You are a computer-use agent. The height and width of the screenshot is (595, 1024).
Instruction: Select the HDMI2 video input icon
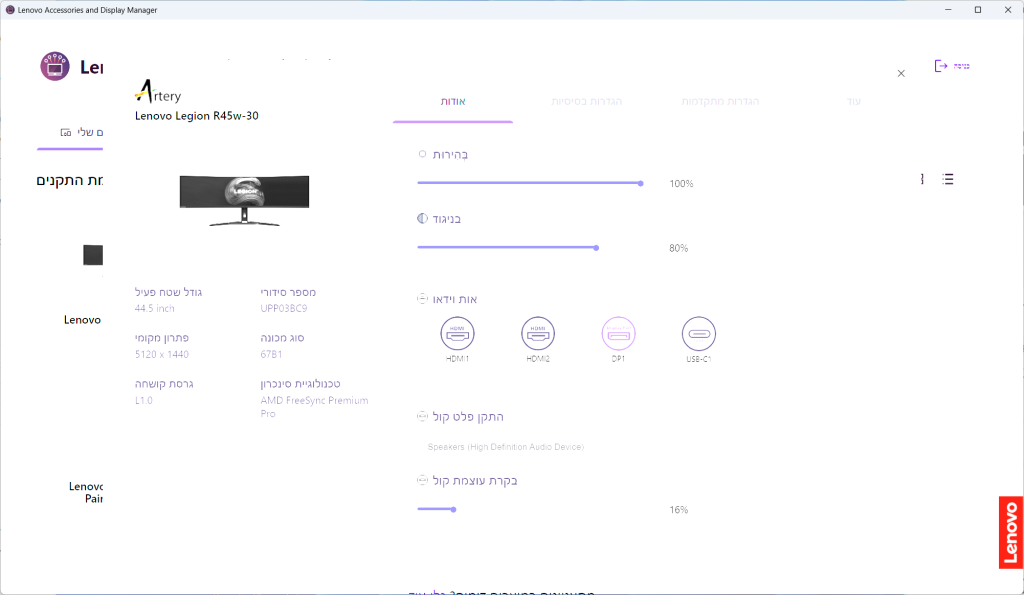point(538,333)
